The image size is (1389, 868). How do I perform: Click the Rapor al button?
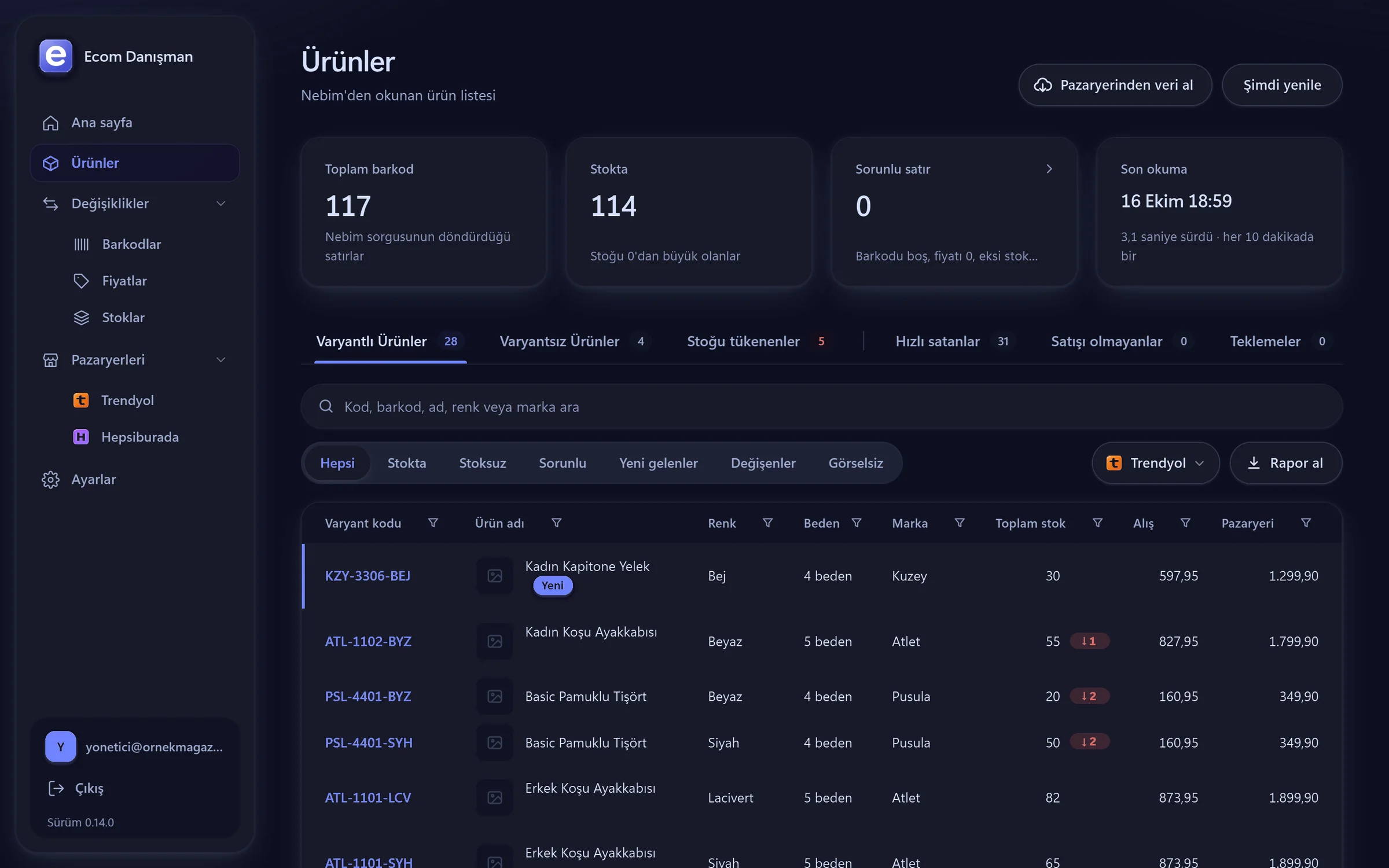click(x=1286, y=463)
